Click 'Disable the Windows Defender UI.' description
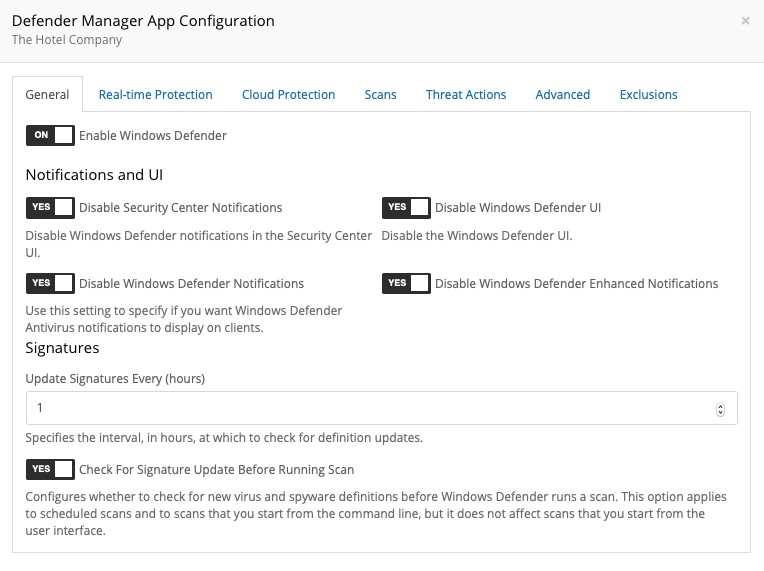Viewport: 764px width, 571px height. click(477, 236)
